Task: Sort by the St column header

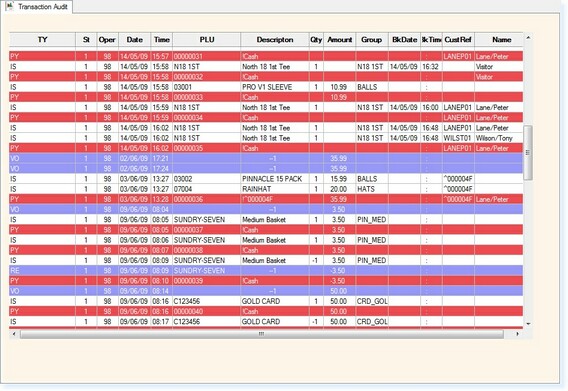Action: click(86, 39)
